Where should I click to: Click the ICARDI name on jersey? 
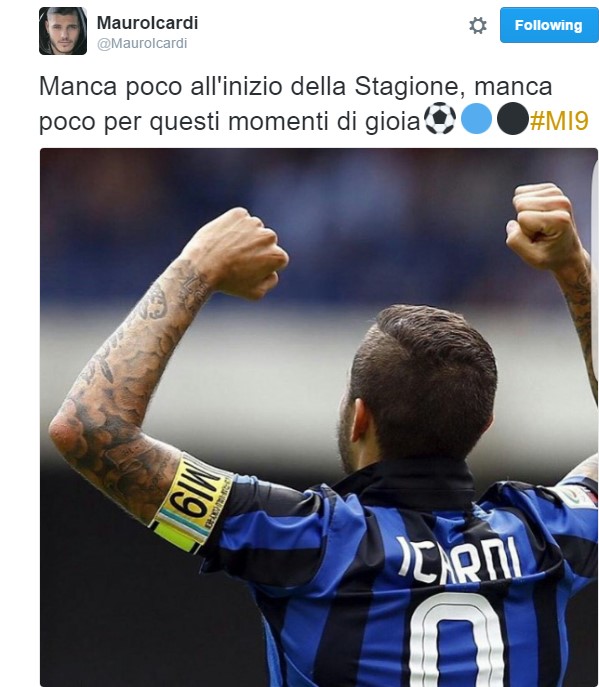(x=458, y=561)
